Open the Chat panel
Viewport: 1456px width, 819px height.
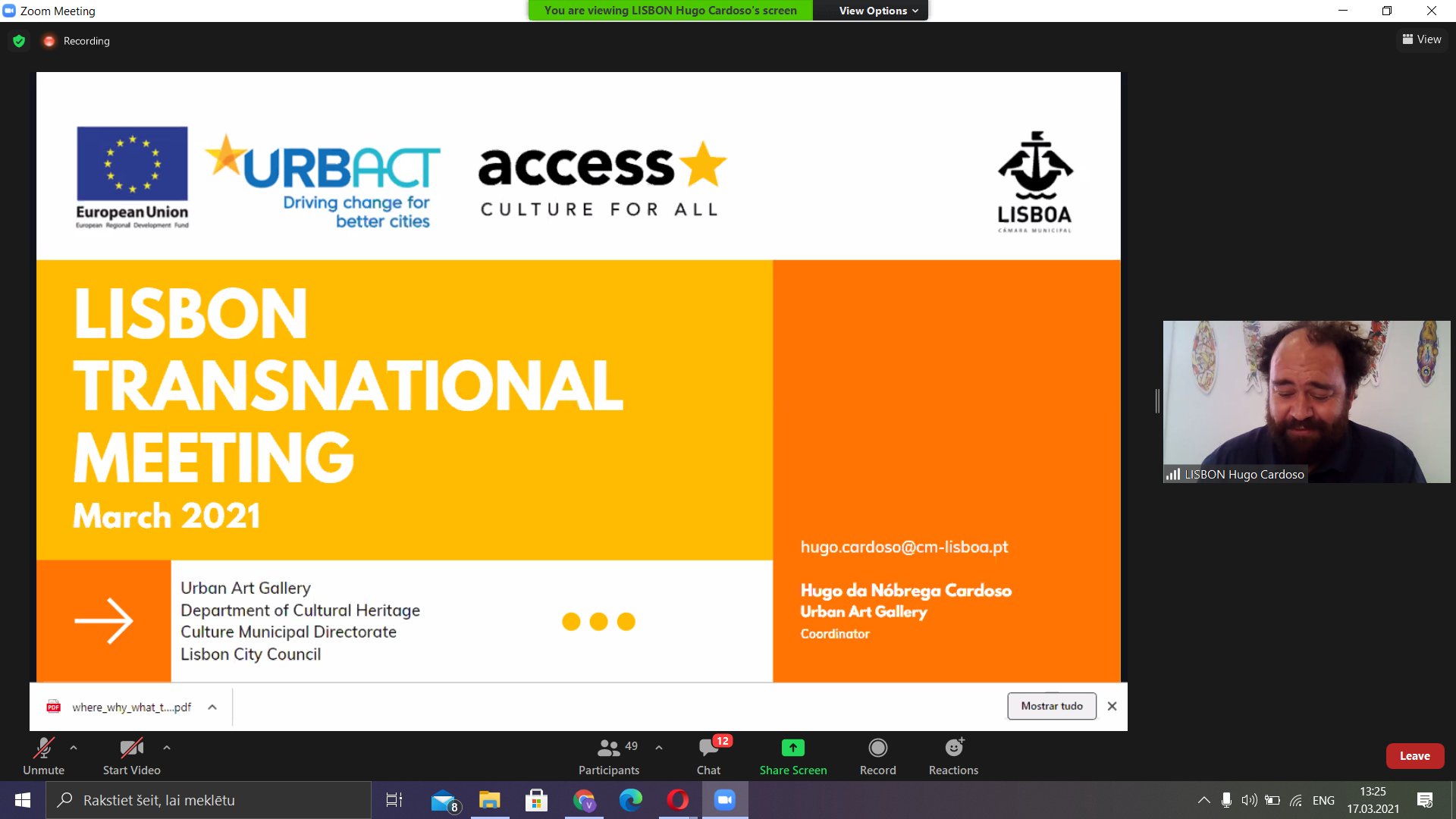point(708,748)
